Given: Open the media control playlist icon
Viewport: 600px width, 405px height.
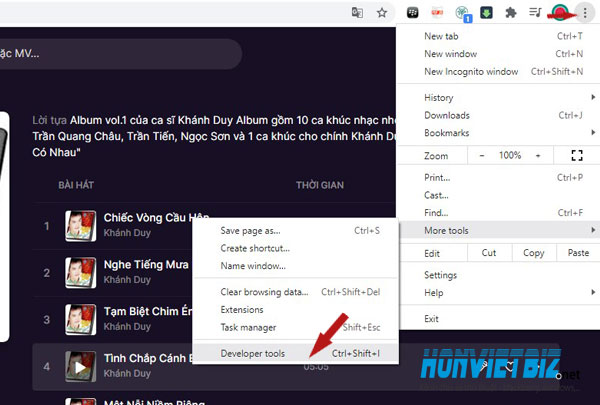Looking at the screenshot, I should 535,13.
